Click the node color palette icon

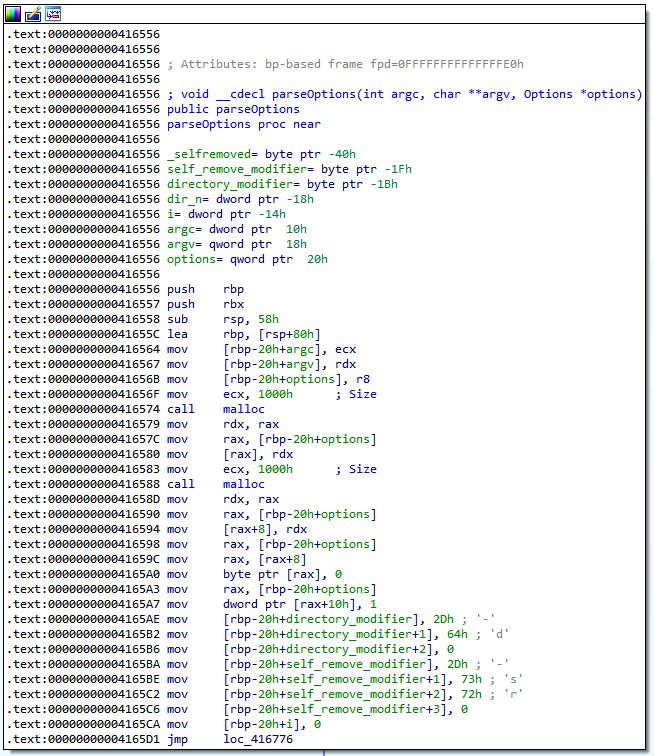point(13,14)
